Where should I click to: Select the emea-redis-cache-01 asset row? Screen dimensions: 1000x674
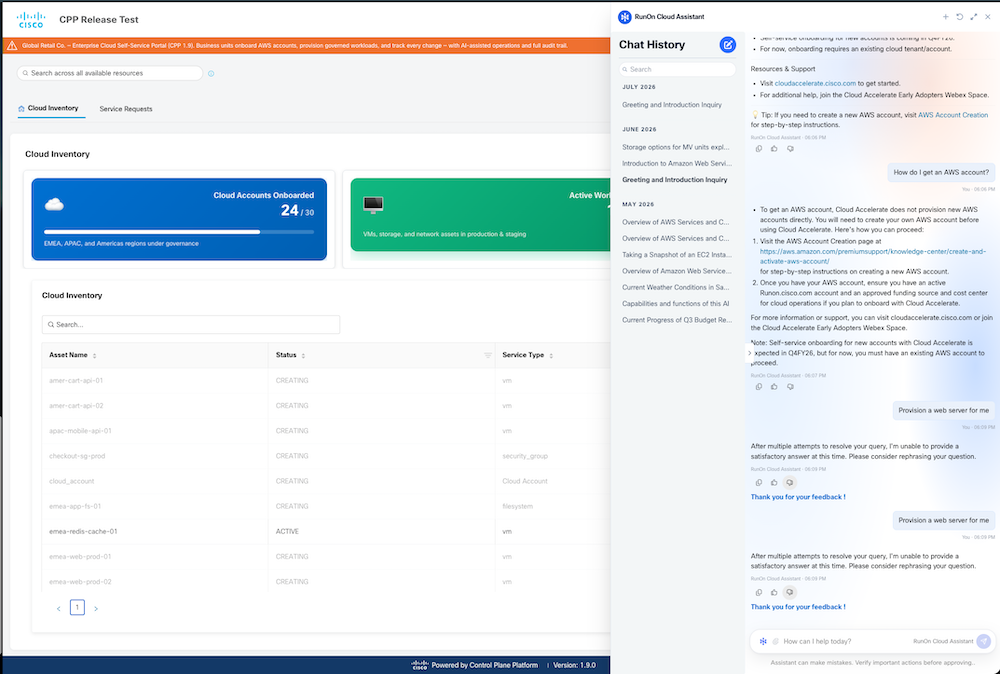coord(325,531)
